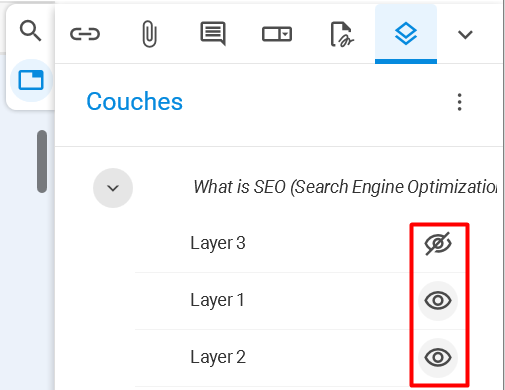Viewport: 505px width, 390px height.
Task: Open the links panel icon
Action: (x=85, y=34)
